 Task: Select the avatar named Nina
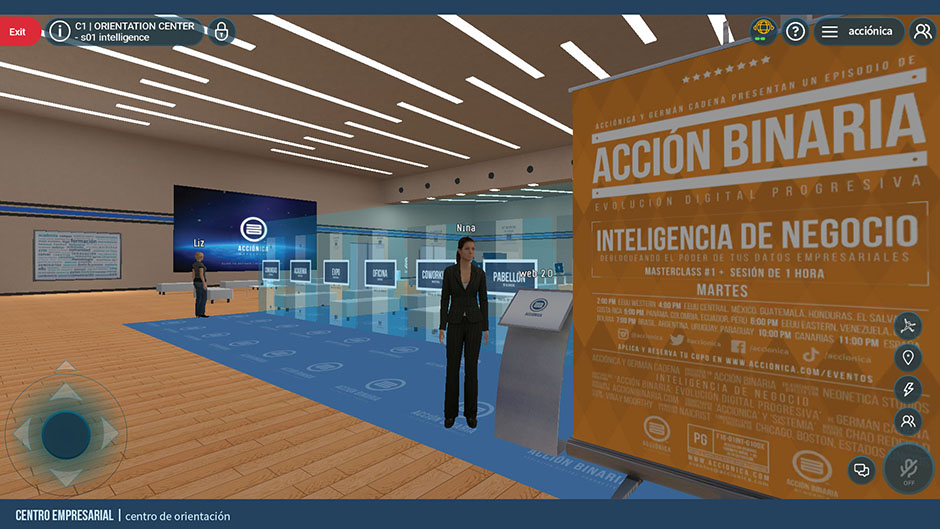(x=464, y=332)
